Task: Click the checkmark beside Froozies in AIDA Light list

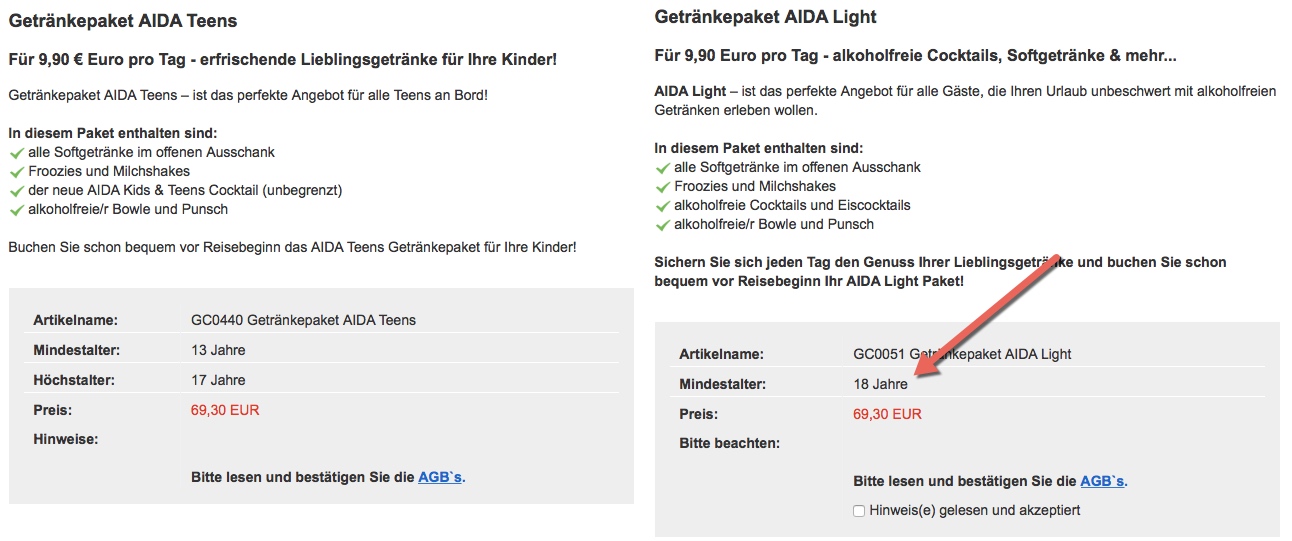Action: 662,187
